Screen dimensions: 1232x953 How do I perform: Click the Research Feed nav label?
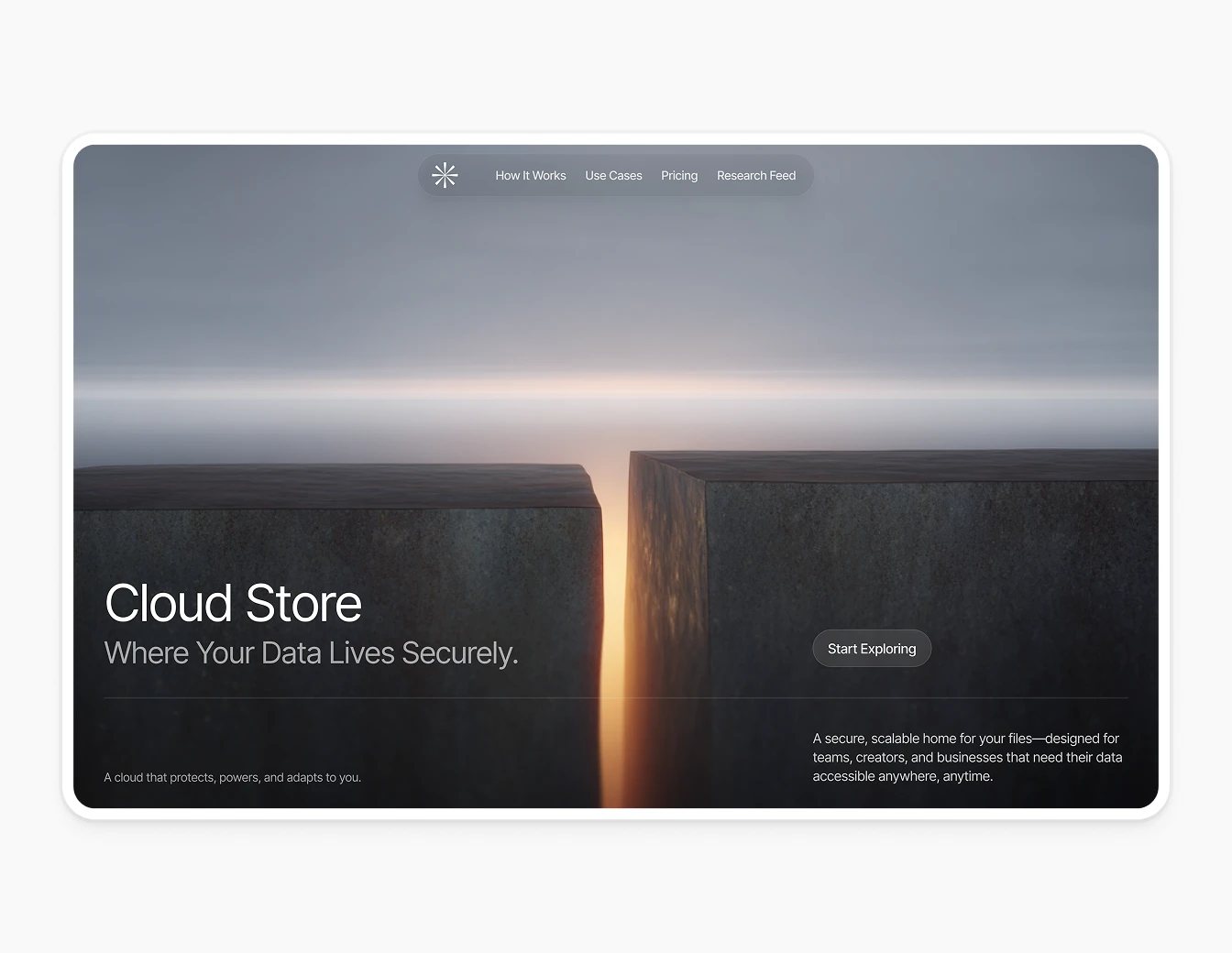[756, 175]
